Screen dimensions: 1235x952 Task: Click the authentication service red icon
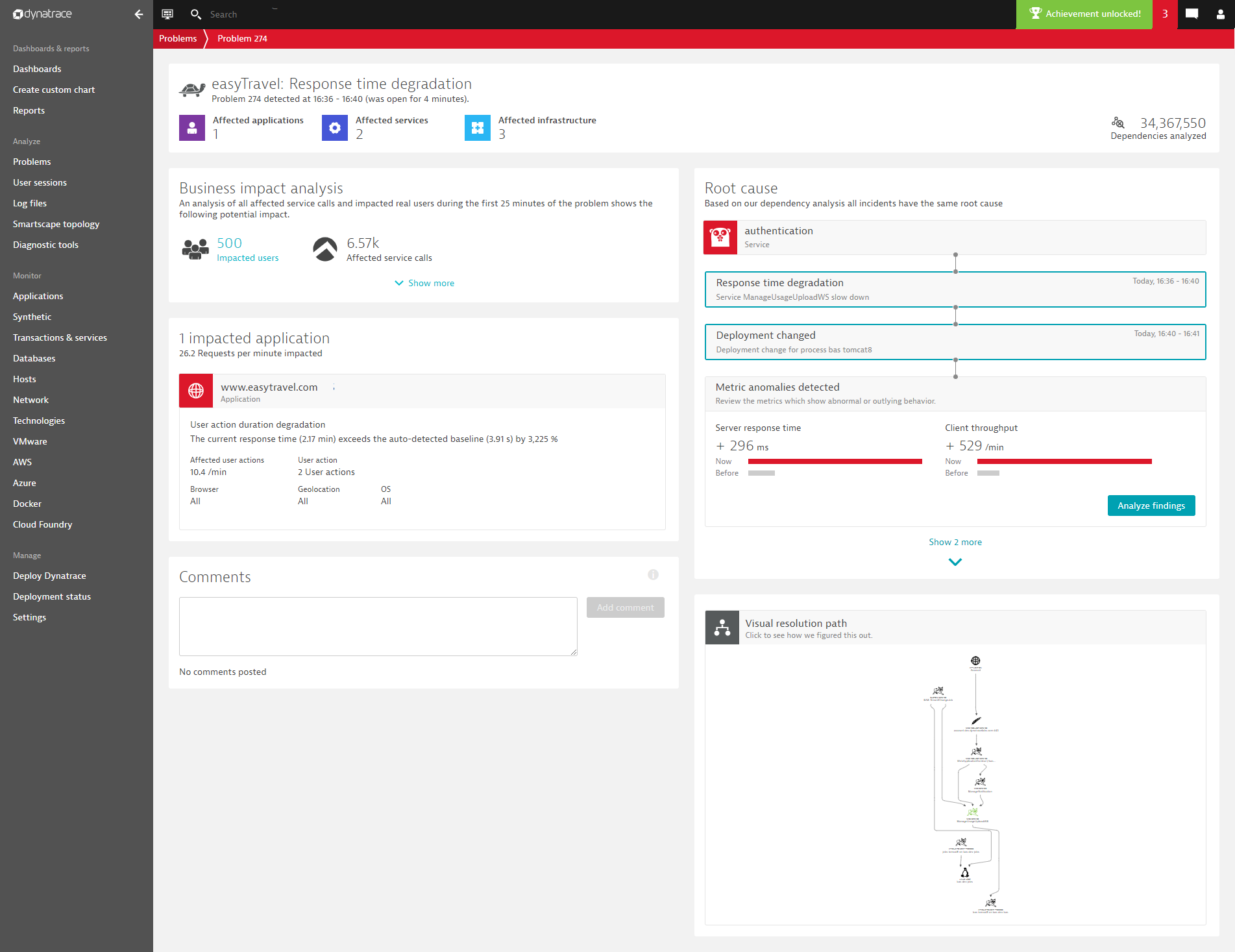click(x=720, y=238)
